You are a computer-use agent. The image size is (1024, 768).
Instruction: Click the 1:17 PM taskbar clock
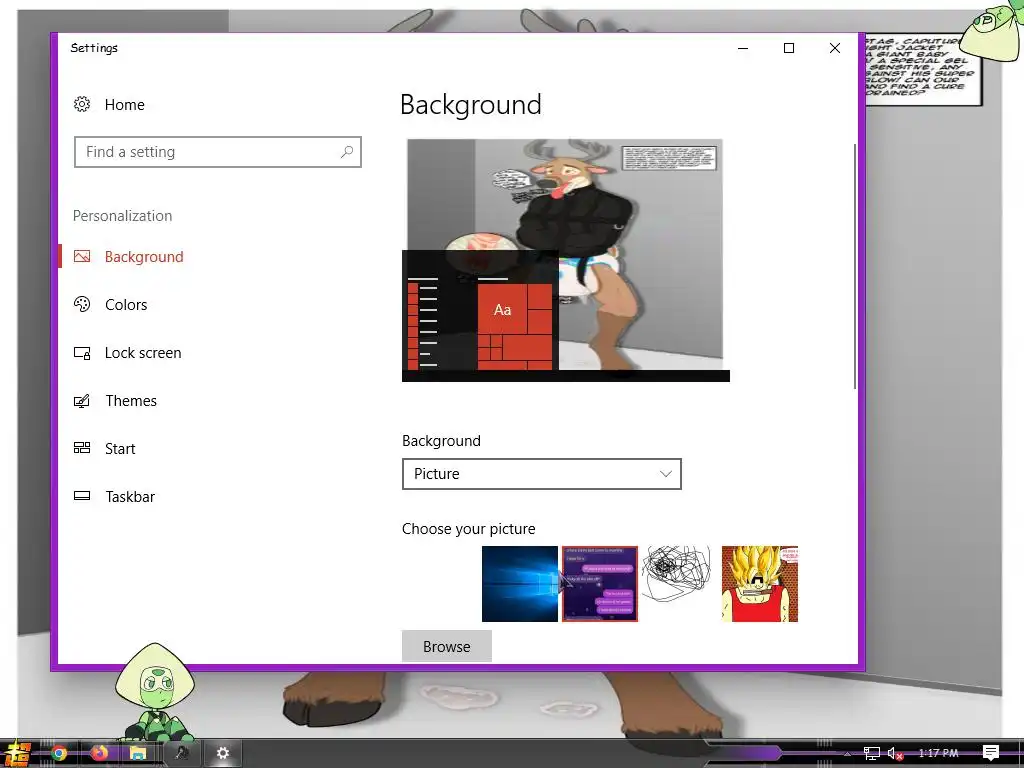[938, 753]
